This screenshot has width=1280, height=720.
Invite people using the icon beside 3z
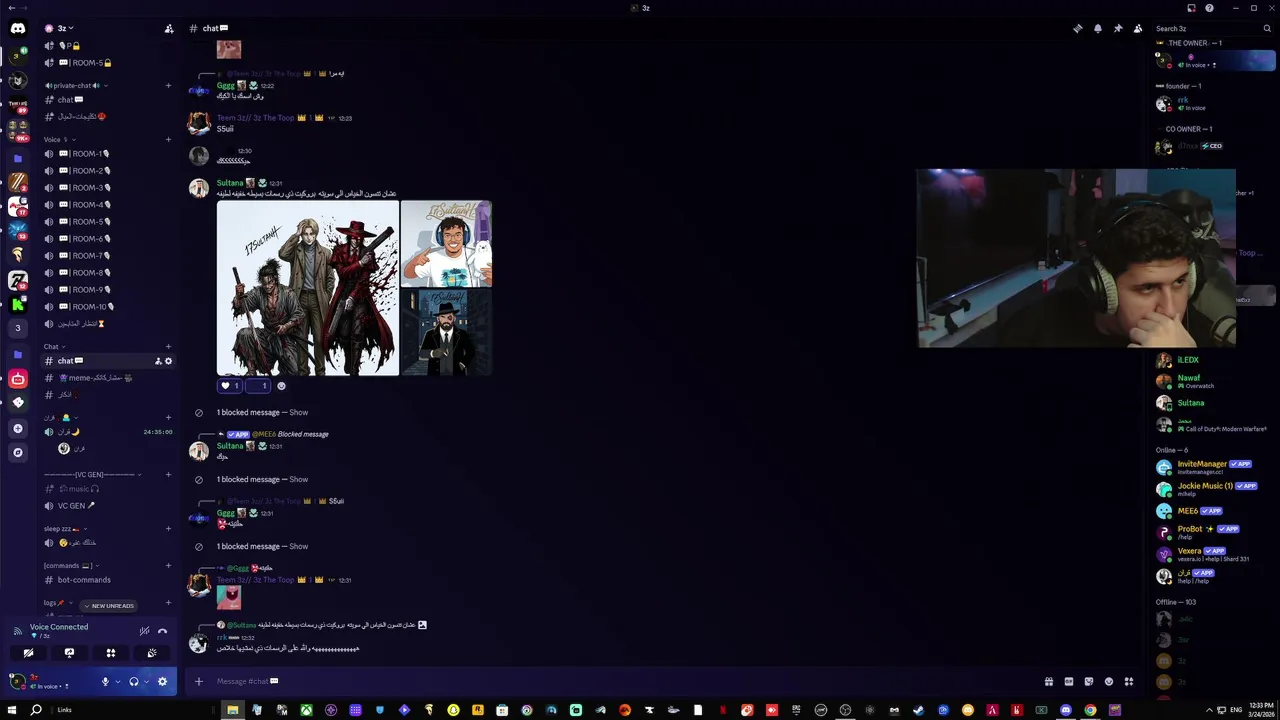pos(169,28)
